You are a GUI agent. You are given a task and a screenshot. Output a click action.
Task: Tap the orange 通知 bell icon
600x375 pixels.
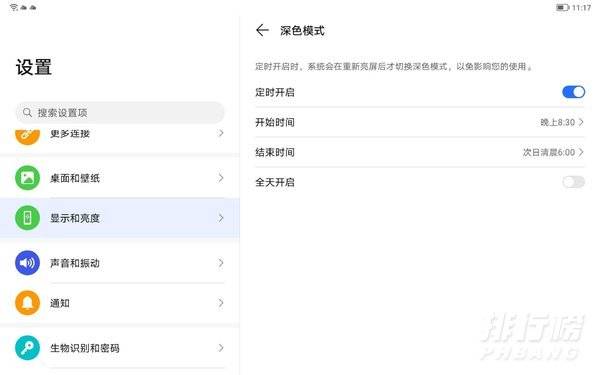[x=28, y=303]
